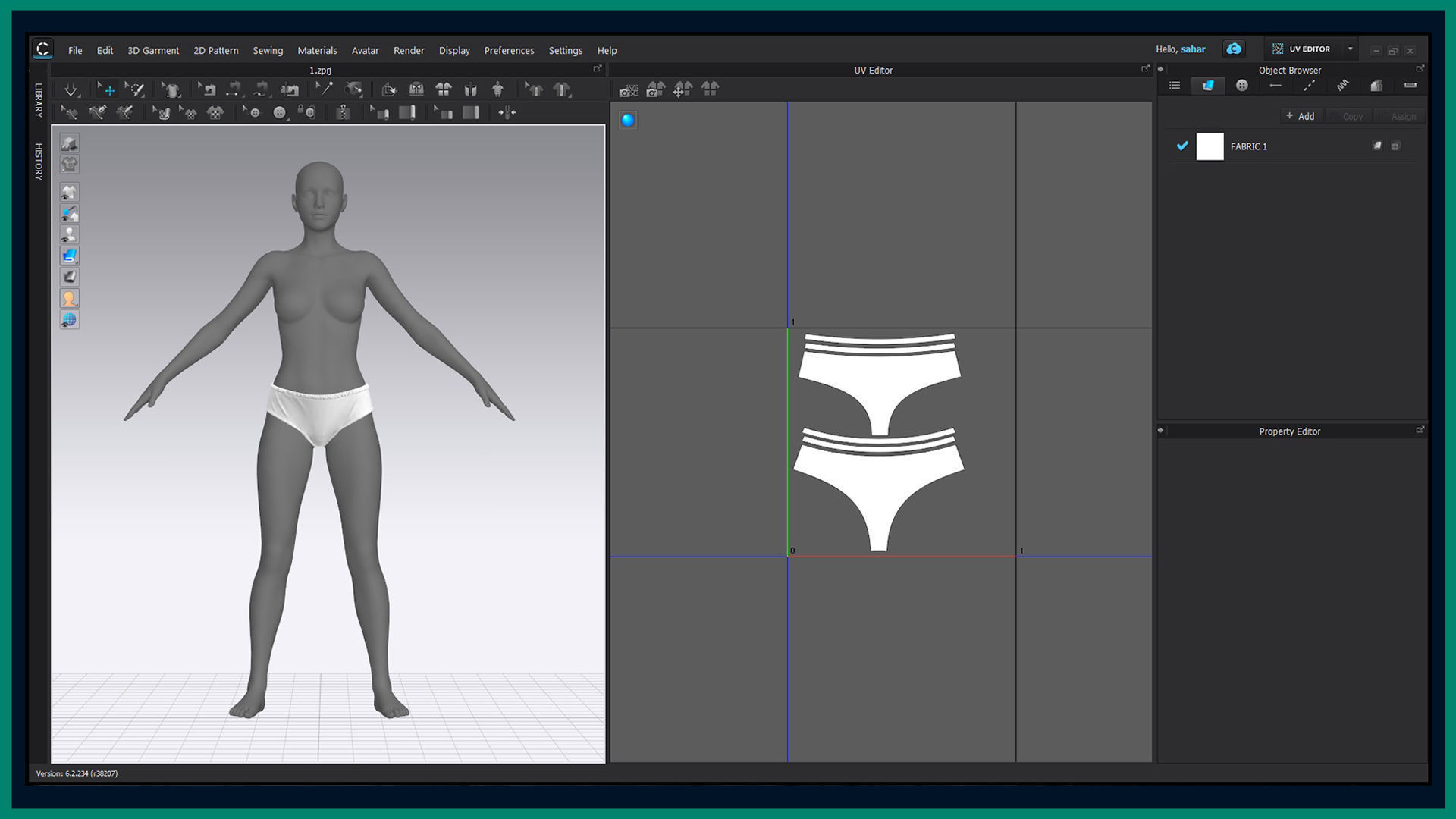Toggle the Fabric 1 checkmark
Screen dimensions: 1456x819
click(x=1182, y=146)
